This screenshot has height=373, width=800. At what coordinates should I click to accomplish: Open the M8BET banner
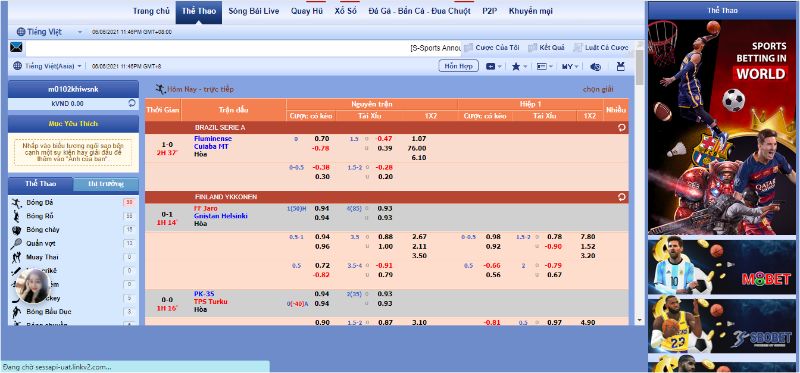point(722,266)
